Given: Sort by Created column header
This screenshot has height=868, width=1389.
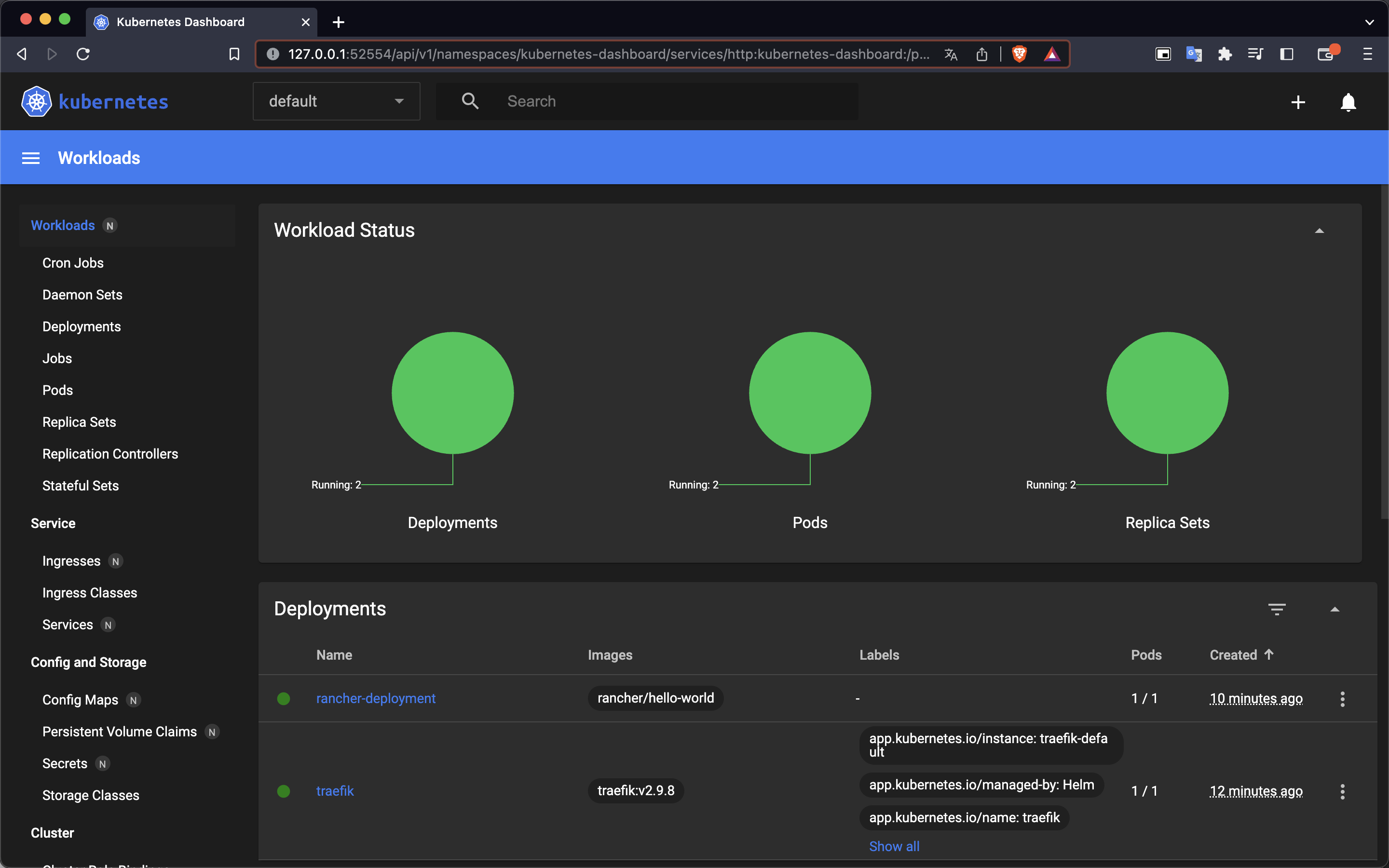Looking at the screenshot, I should [x=1241, y=655].
